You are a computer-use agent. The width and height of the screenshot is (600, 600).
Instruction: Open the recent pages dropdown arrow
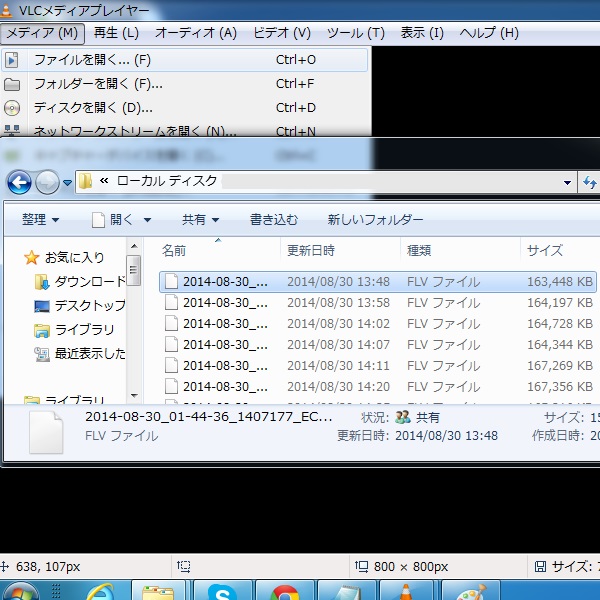click(x=68, y=183)
